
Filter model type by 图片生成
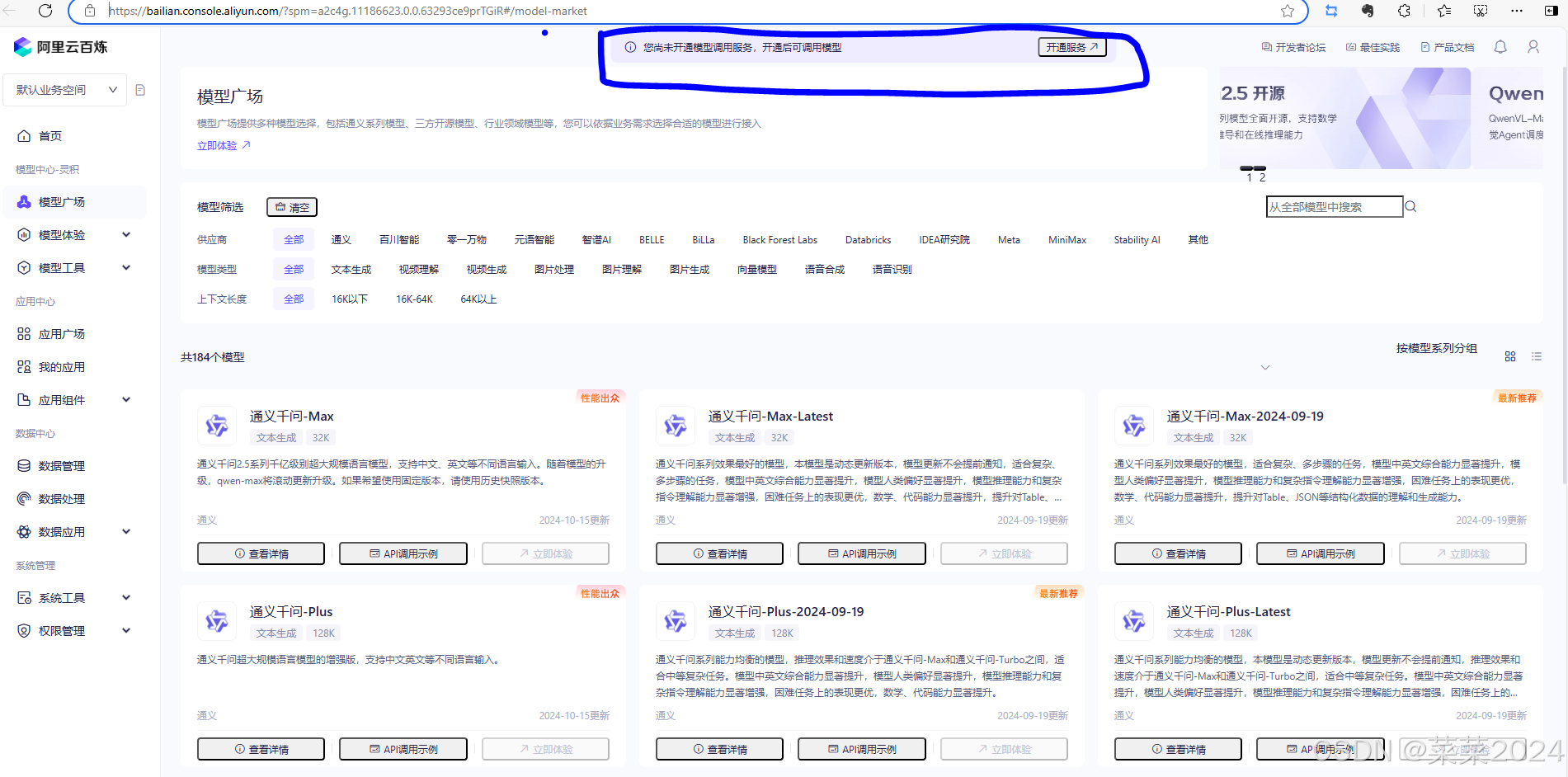(690, 270)
